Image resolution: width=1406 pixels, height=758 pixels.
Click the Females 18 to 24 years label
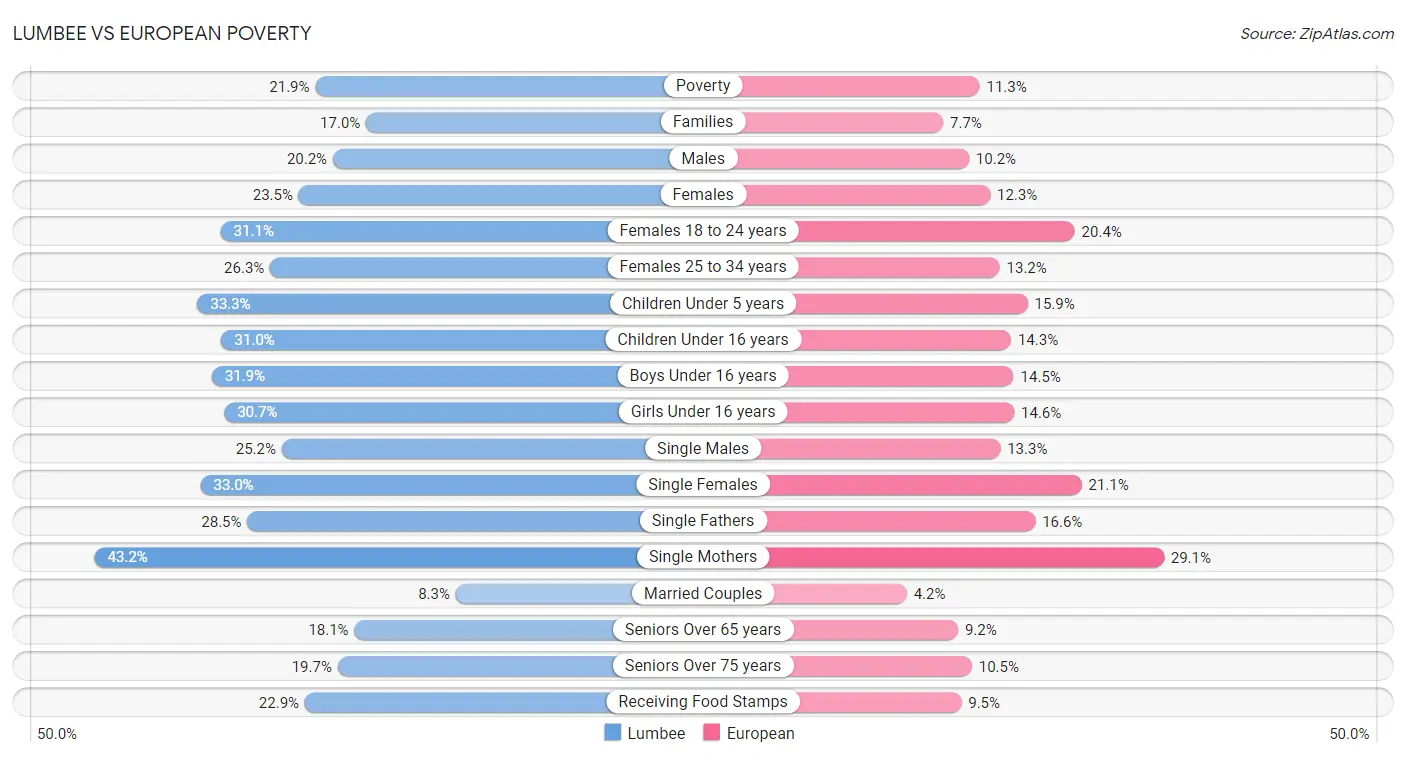[703, 231]
